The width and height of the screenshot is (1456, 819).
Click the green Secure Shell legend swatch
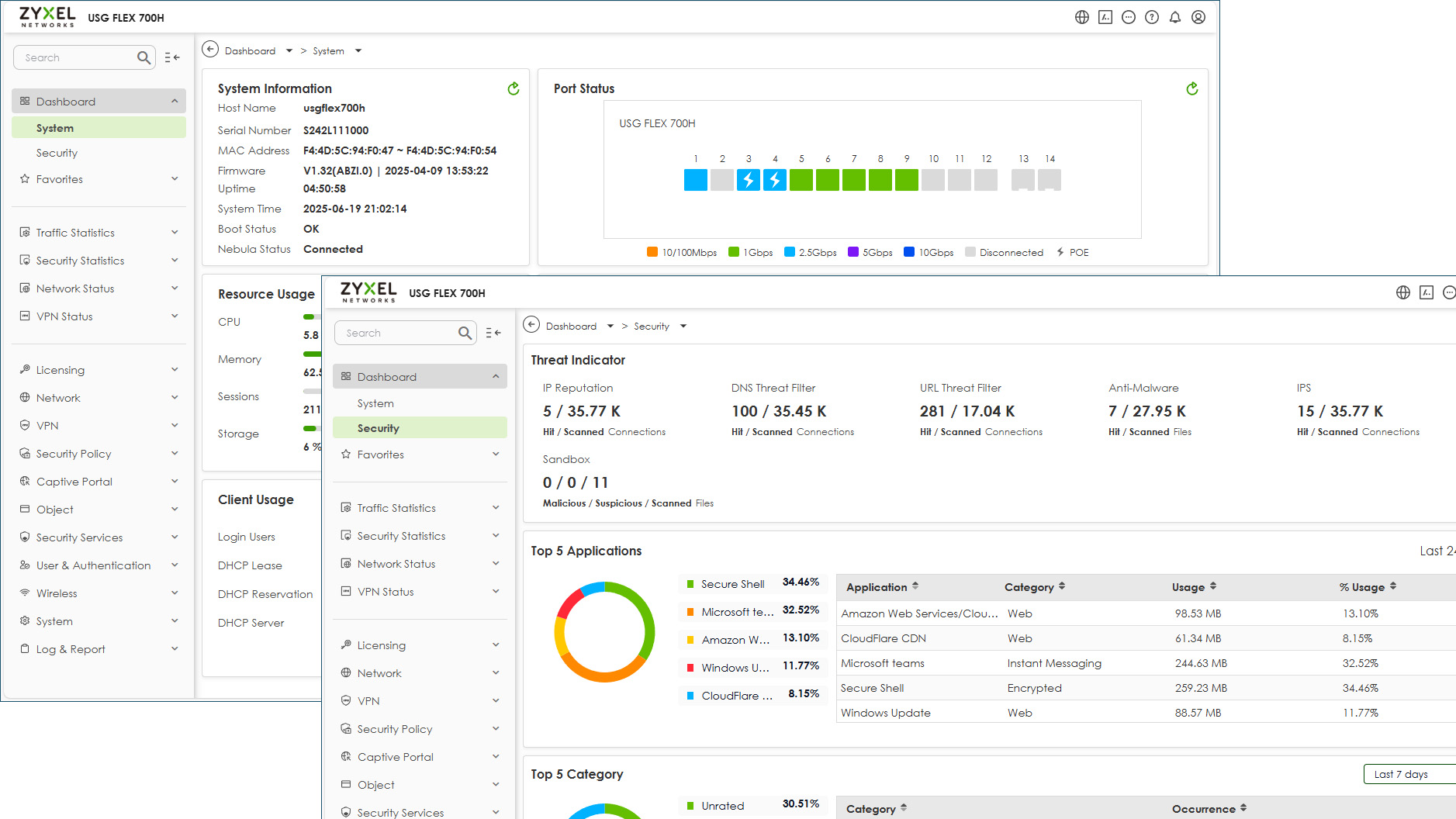690,584
